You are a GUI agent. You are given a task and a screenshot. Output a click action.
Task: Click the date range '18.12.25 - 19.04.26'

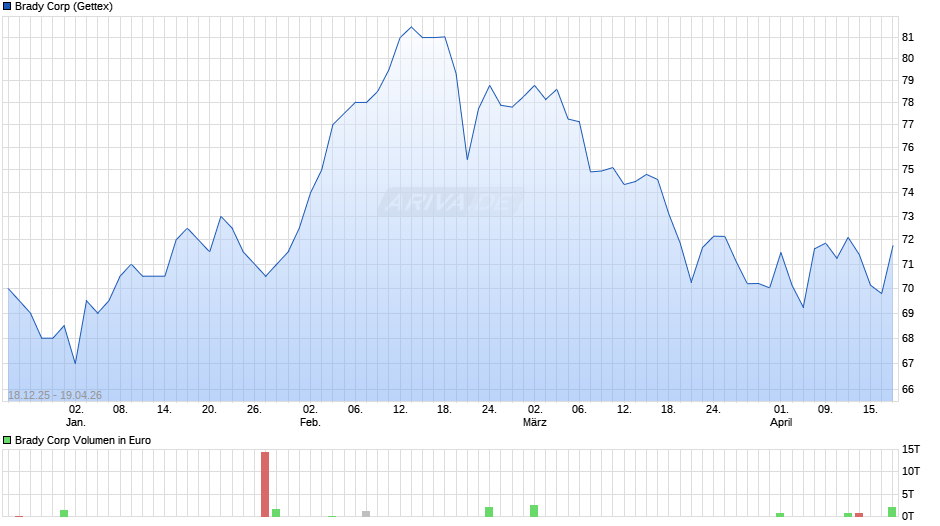[55, 395]
